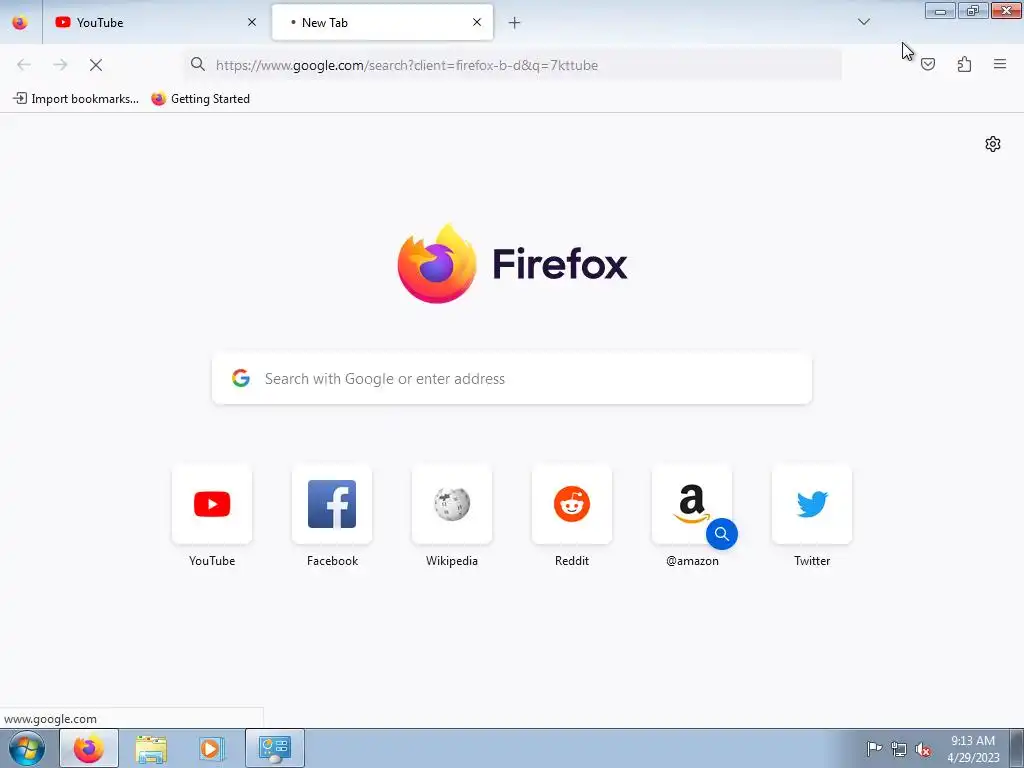
Task: Open the Save to Pocket icon
Action: 928,64
